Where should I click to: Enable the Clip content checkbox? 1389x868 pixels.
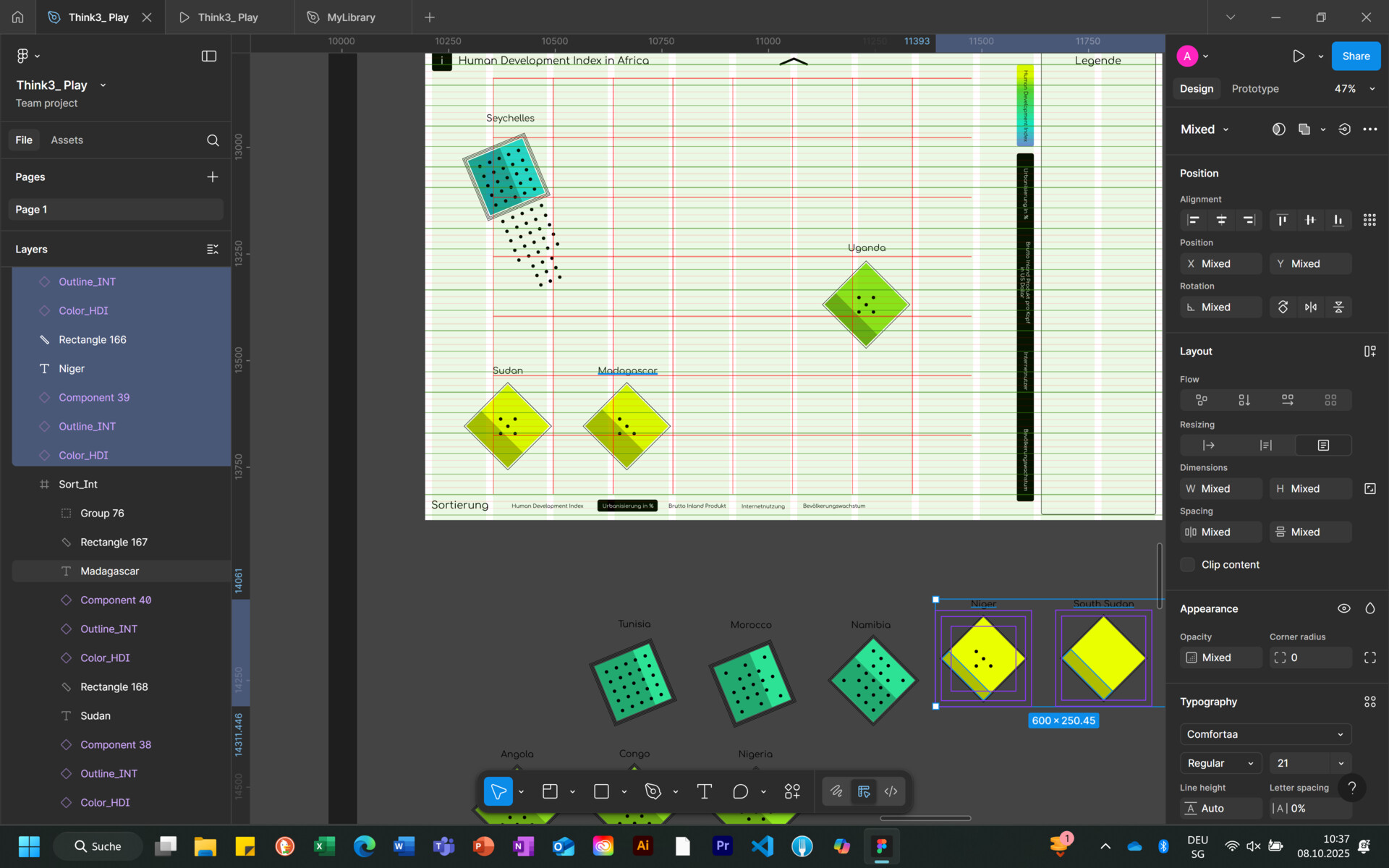click(x=1187, y=565)
